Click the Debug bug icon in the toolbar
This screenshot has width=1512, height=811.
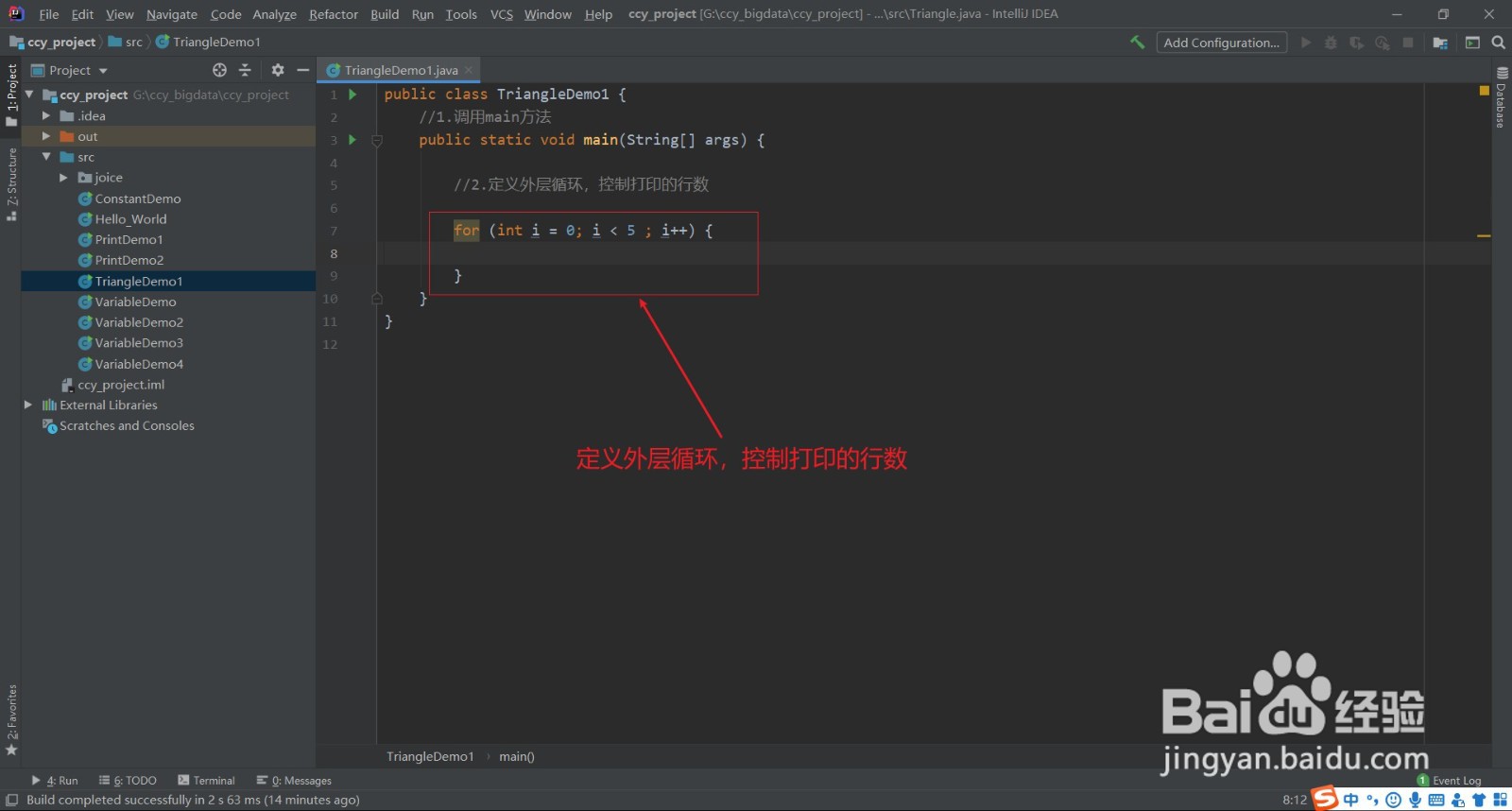point(1331,43)
